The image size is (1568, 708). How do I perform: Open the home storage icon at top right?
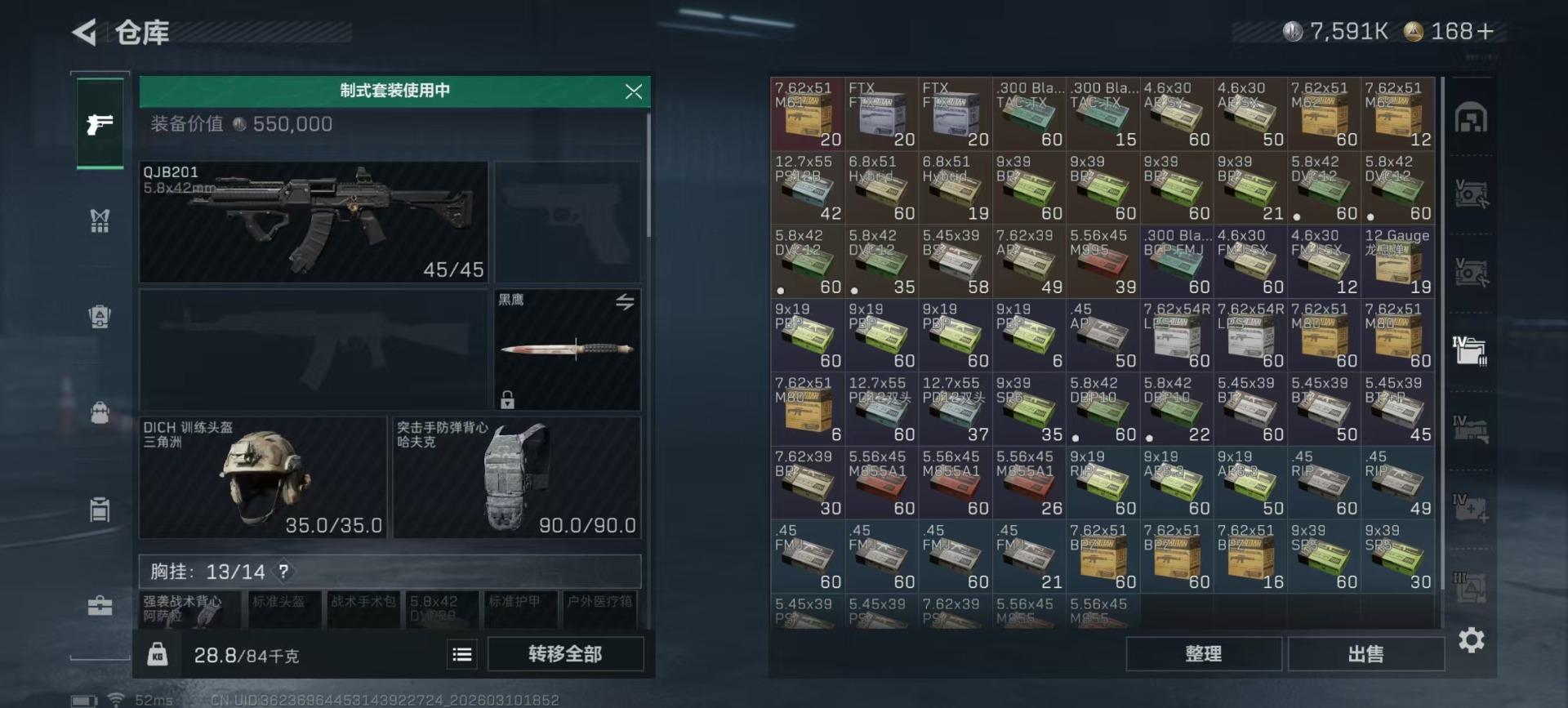[x=1471, y=119]
